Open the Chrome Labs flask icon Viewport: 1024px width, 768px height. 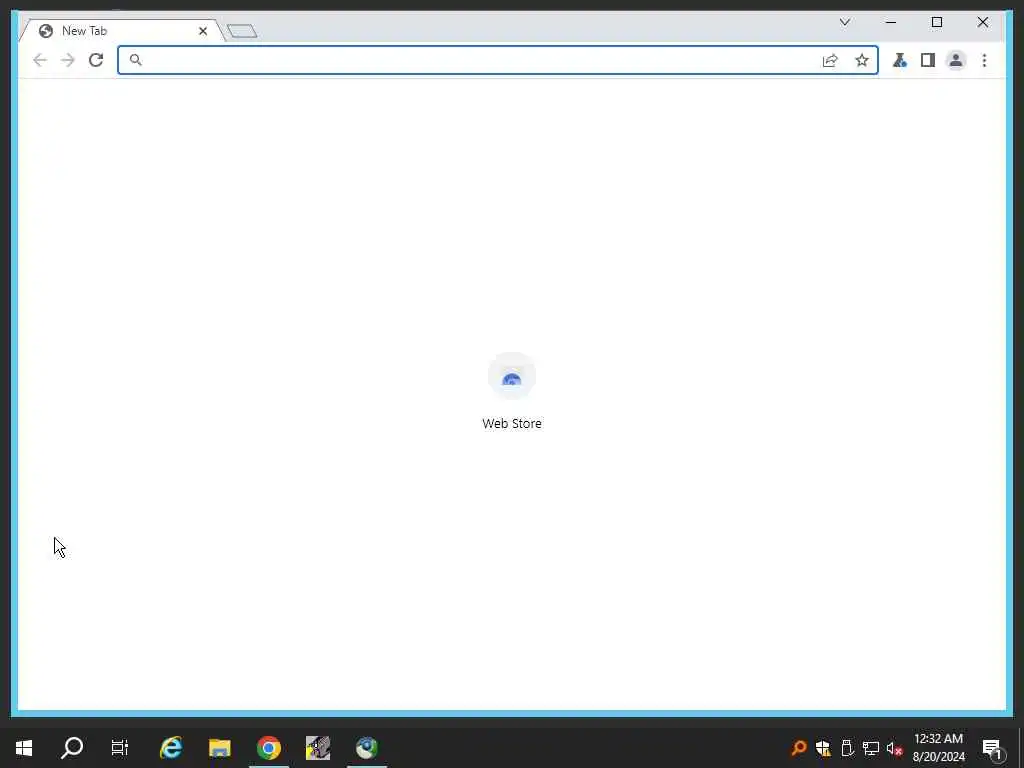click(900, 60)
